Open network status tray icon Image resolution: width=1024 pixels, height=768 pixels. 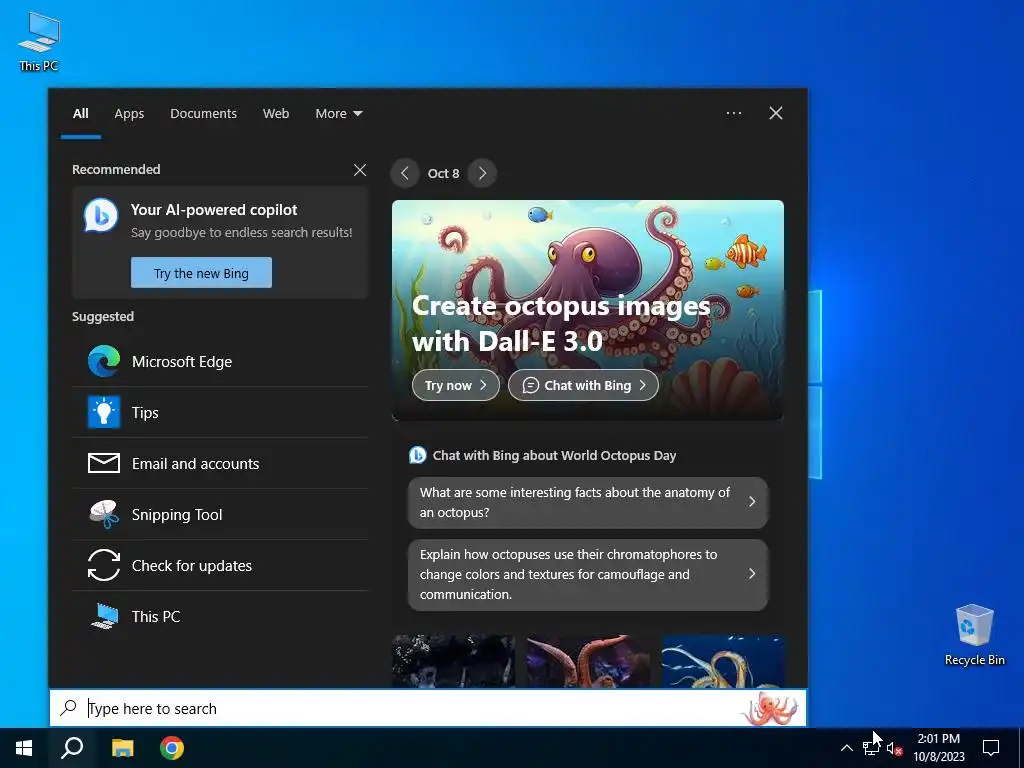870,748
